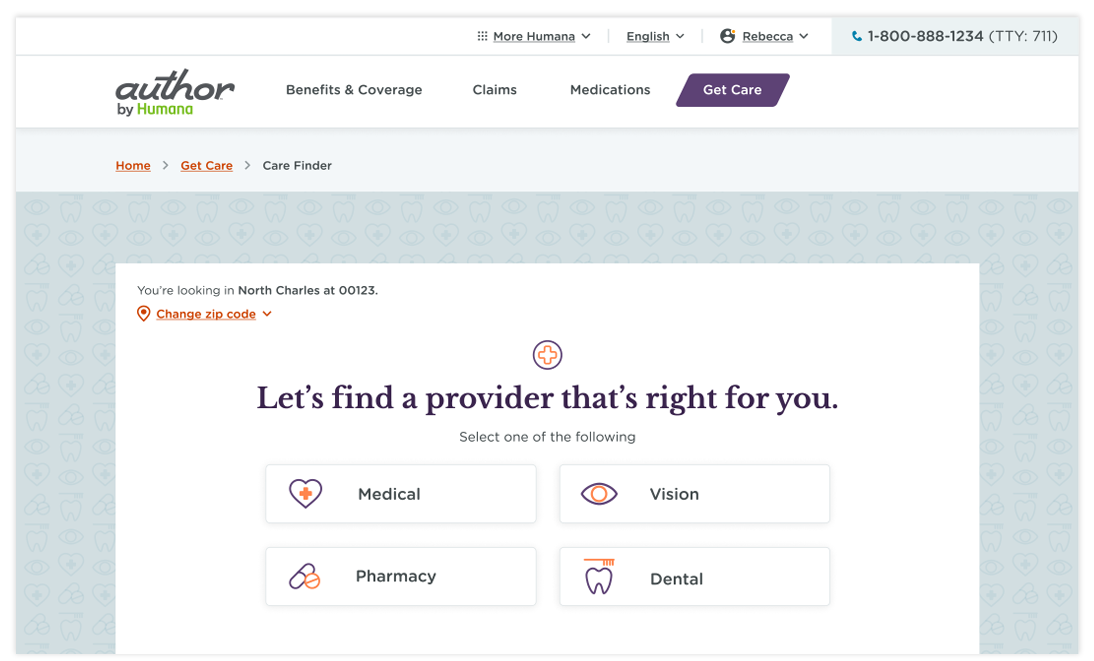Viewport: 1094px width, 661px height.
Task: Click the Rebecca profile avatar icon
Action: coord(728,36)
